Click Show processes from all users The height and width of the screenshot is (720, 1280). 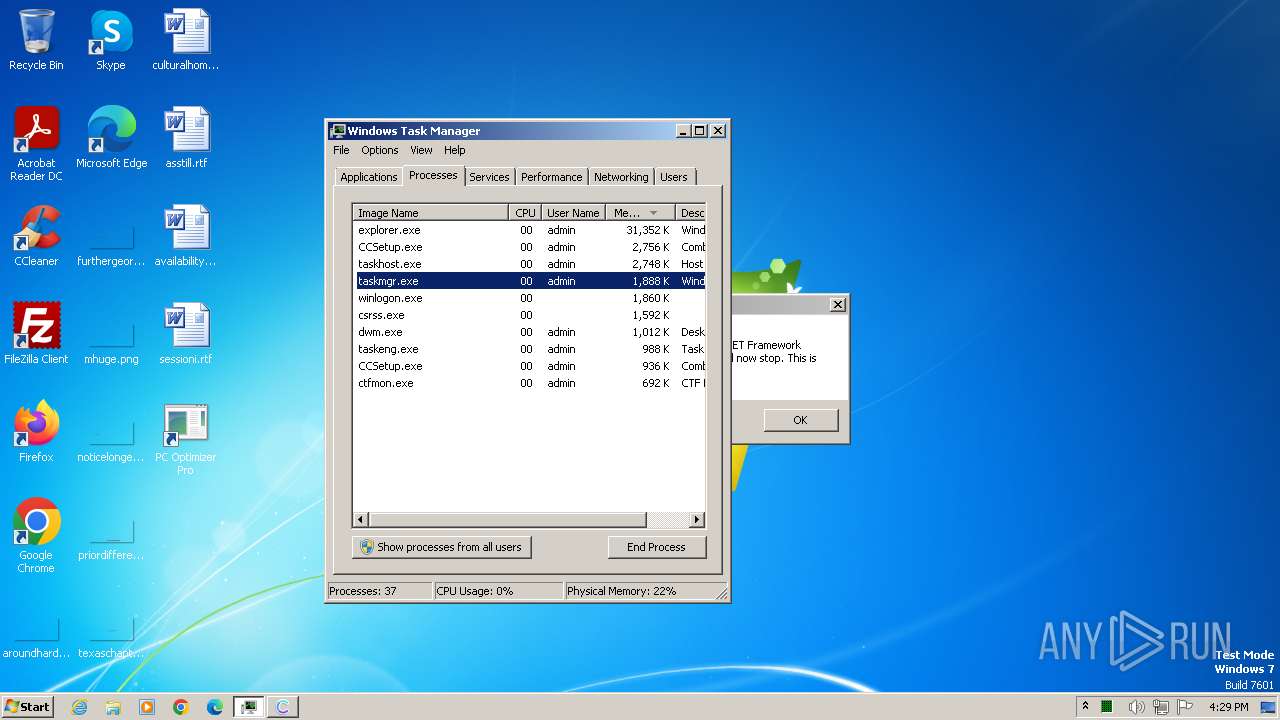[441, 547]
